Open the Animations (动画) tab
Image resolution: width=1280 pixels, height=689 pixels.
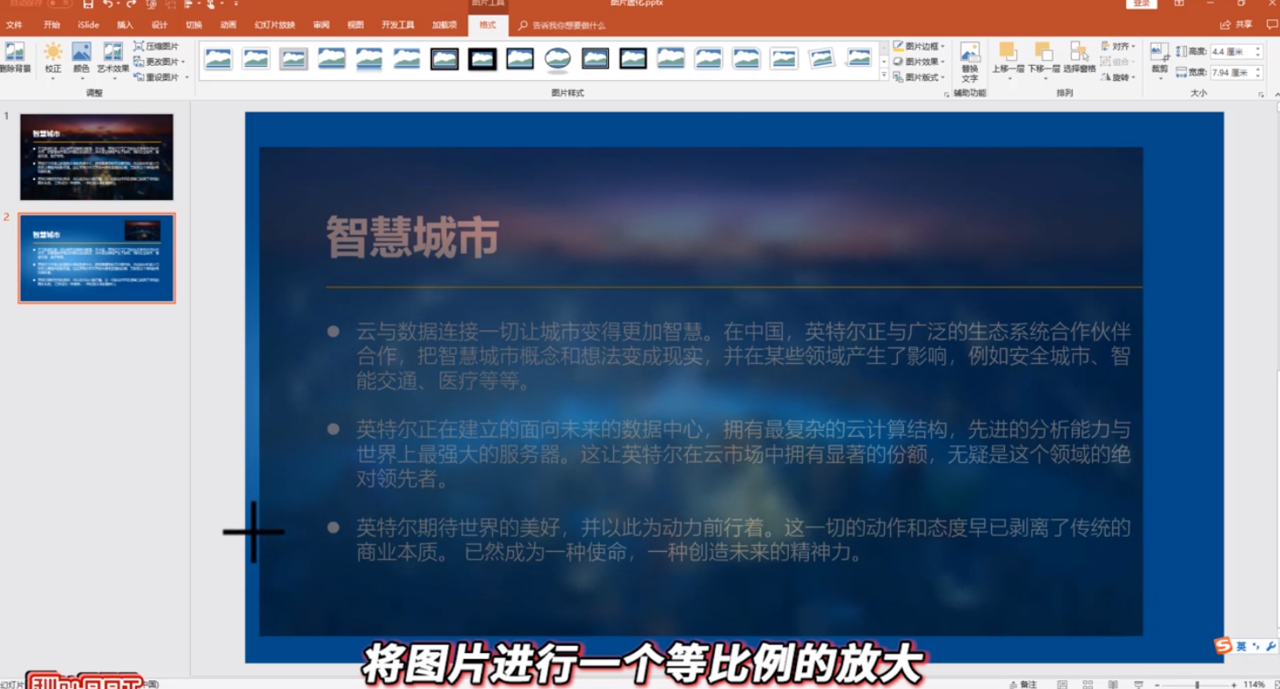pos(229,25)
